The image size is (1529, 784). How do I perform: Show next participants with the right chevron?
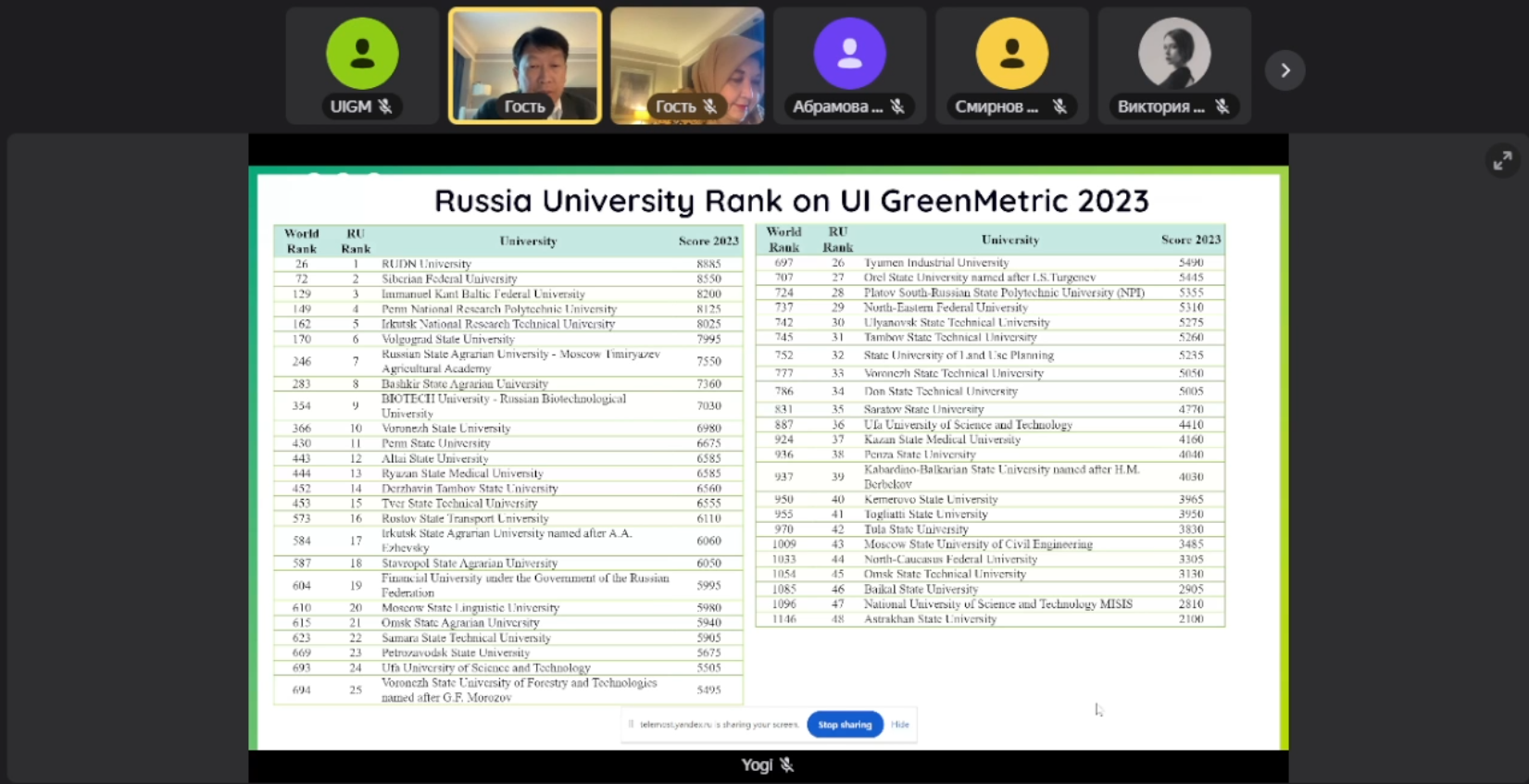tap(1285, 70)
